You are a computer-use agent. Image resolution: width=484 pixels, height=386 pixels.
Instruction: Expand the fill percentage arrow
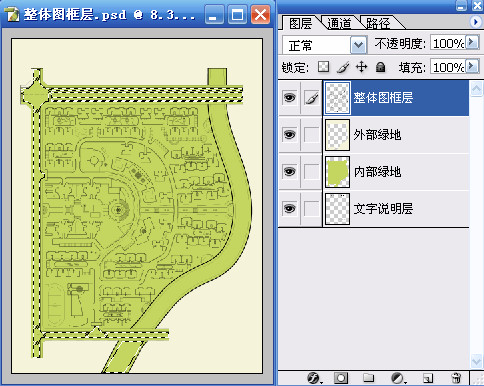[472, 66]
